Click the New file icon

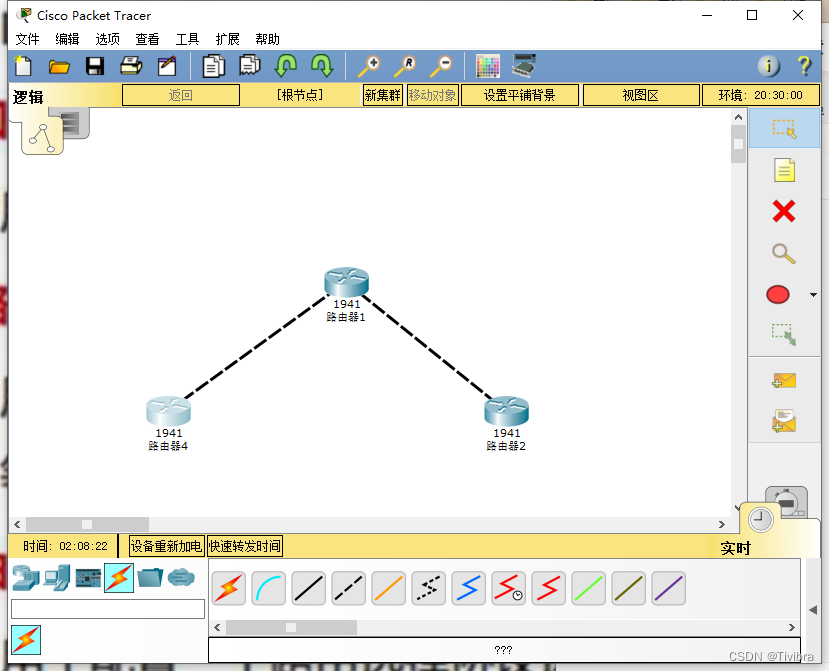pyautogui.click(x=23, y=66)
